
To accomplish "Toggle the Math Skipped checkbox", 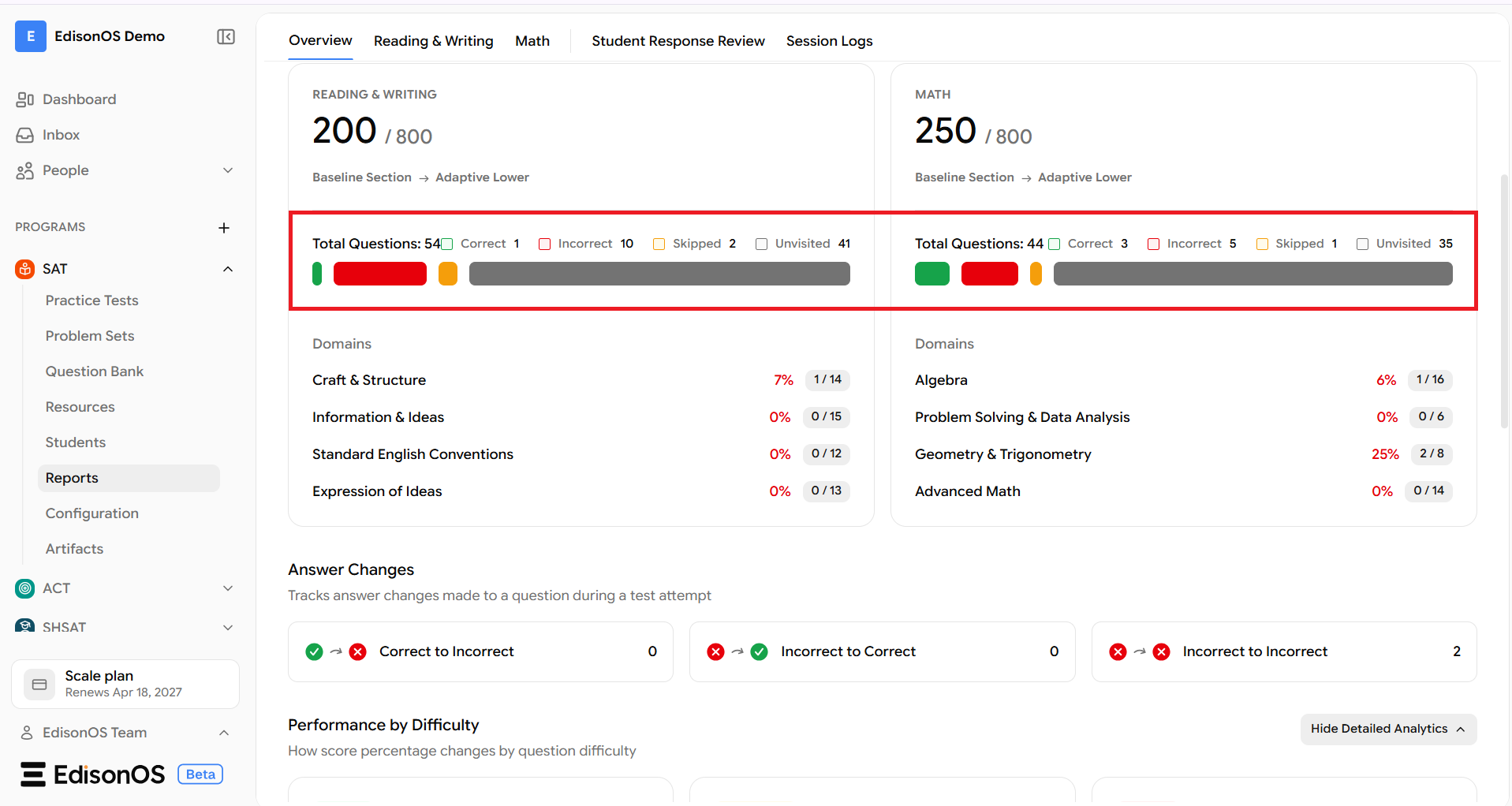I will pyautogui.click(x=1262, y=244).
